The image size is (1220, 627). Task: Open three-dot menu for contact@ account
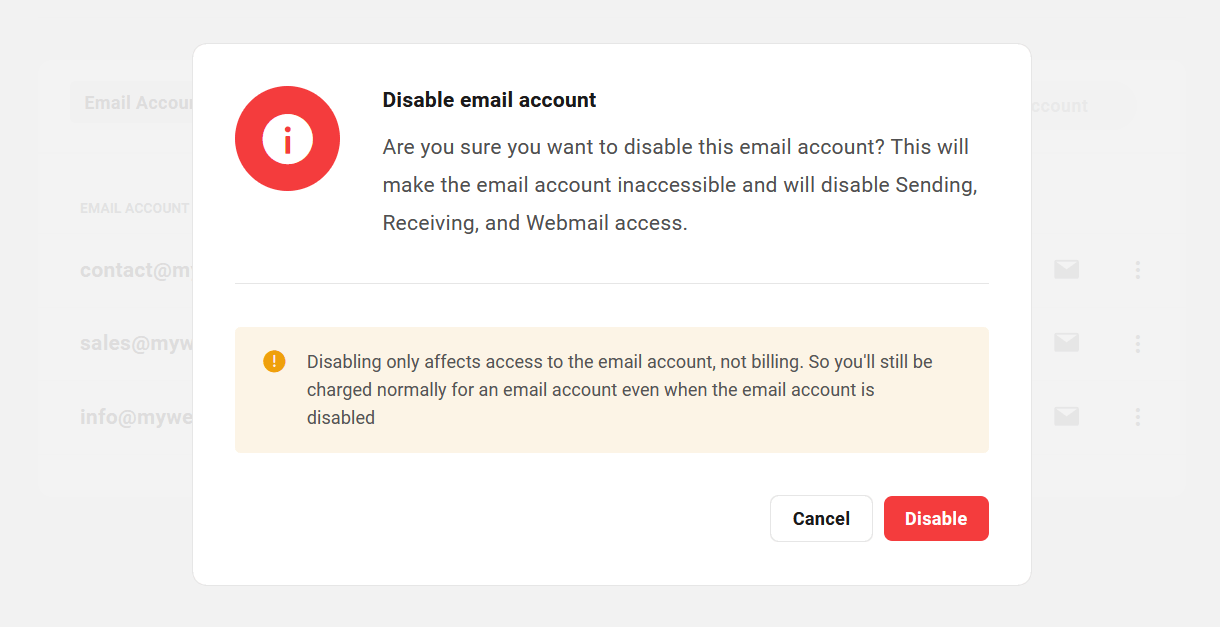pyautogui.click(x=1138, y=269)
